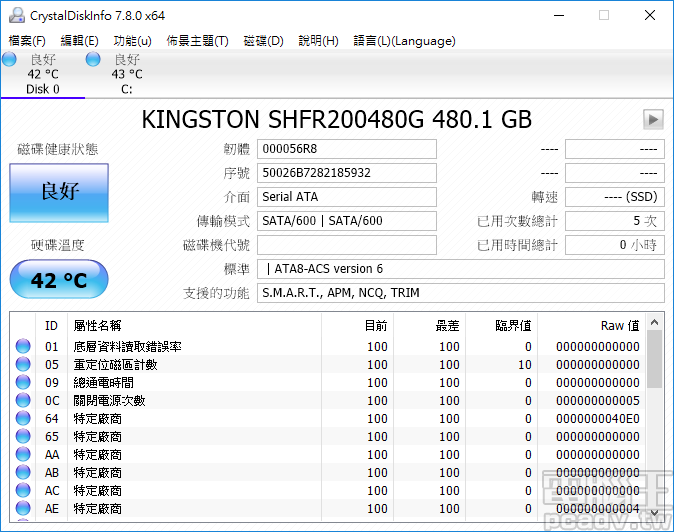Click threshold value 10 in row 05
The image size is (674, 532).
tap(525, 364)
